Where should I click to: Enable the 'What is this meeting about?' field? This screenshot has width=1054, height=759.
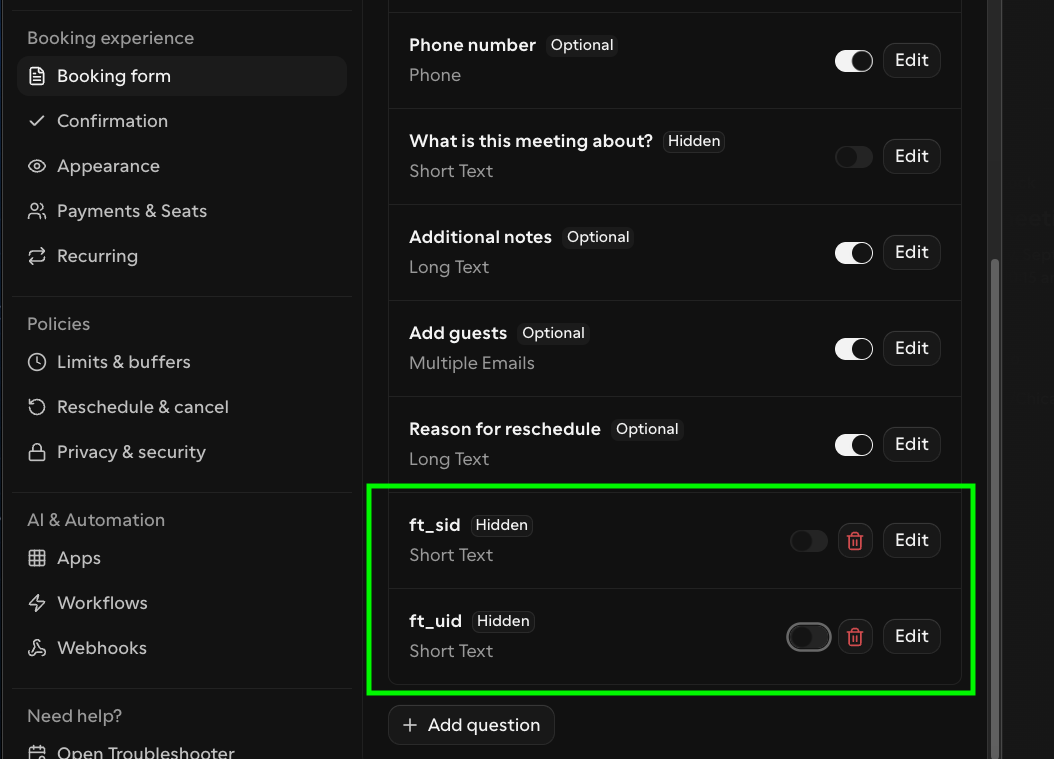[x=854, y=157]
